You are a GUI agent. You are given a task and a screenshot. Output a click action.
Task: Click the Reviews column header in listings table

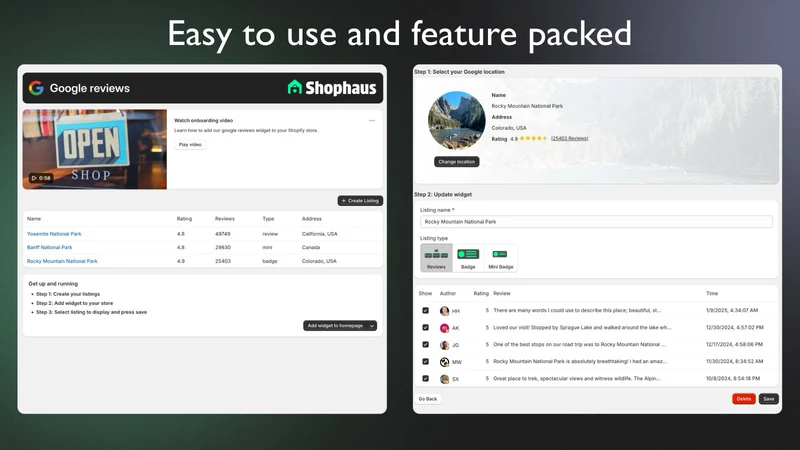pos(224,219)
